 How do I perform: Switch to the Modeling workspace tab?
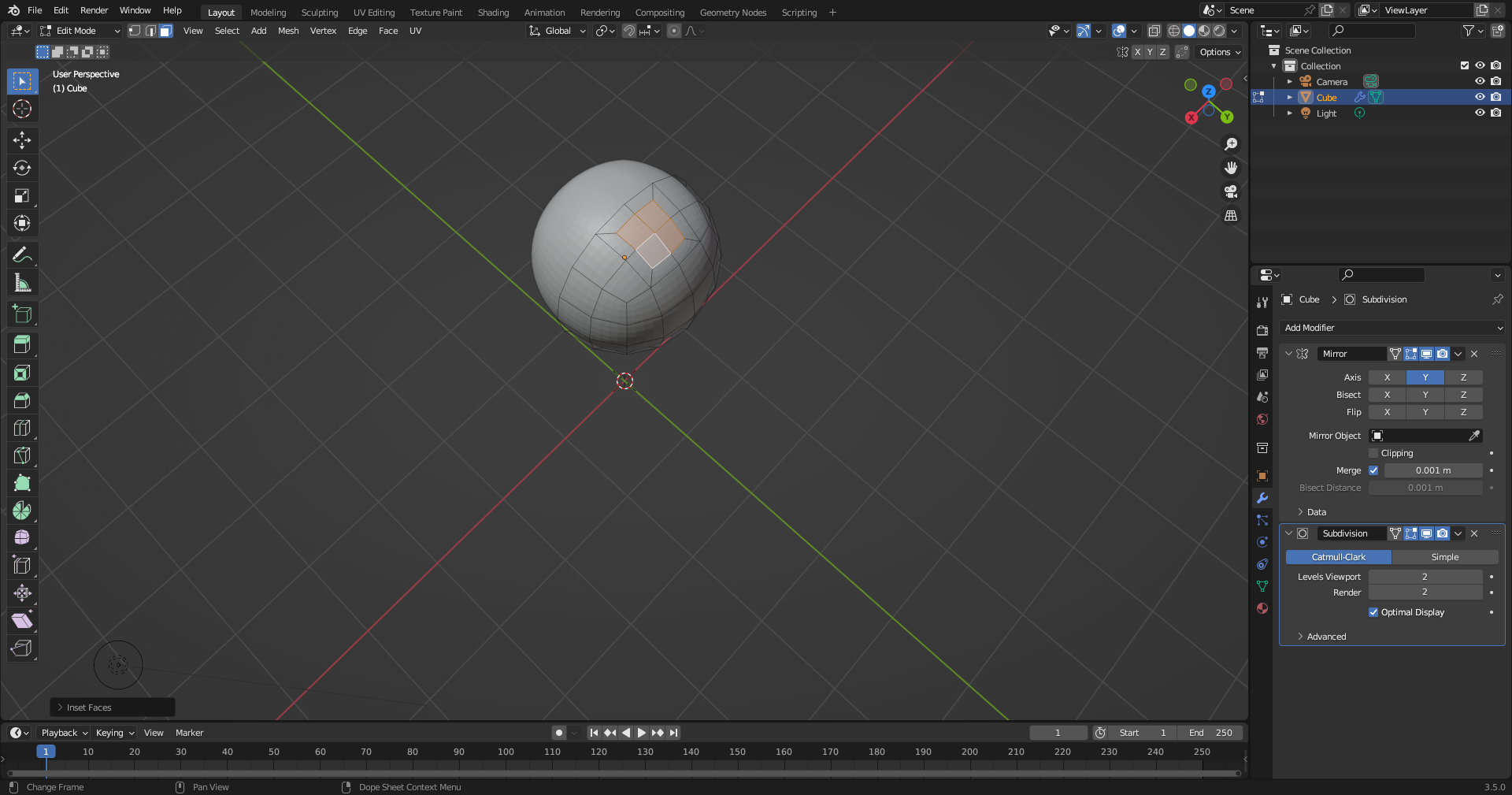pos(268,13)
